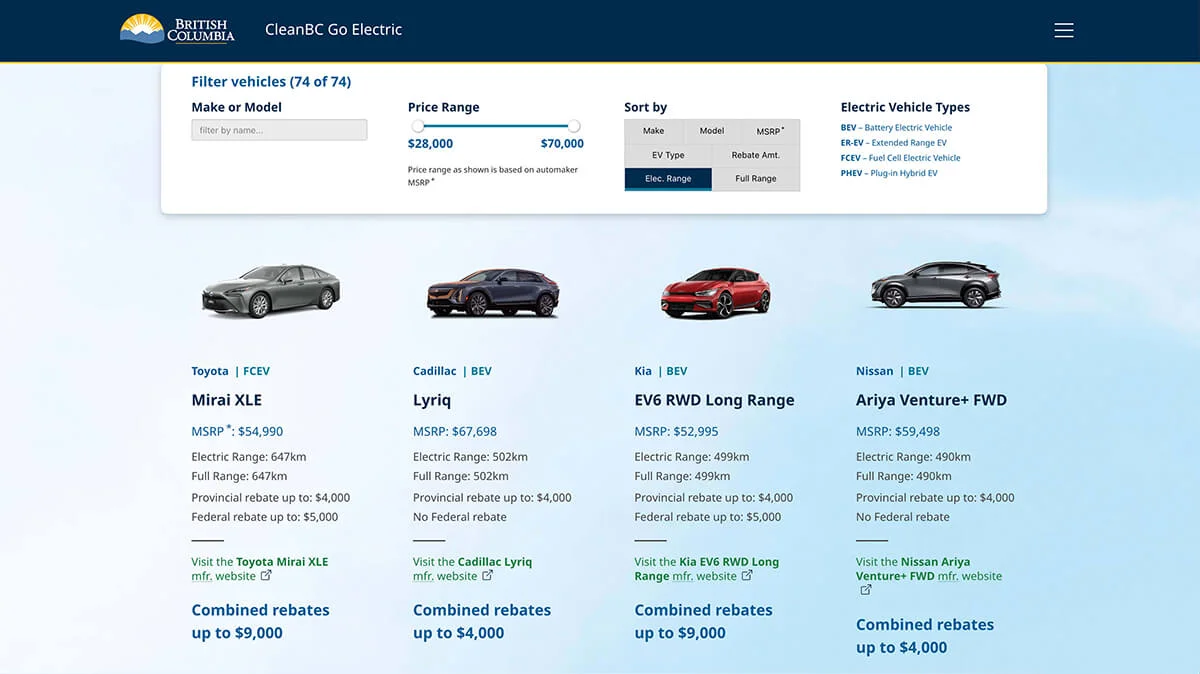Click external link icon for Cadillac Lyriq

coord(488,576)
